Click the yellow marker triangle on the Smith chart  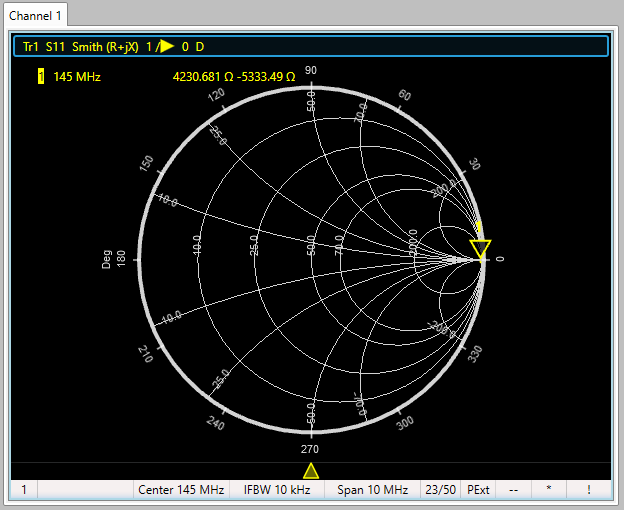coord(481,249)
